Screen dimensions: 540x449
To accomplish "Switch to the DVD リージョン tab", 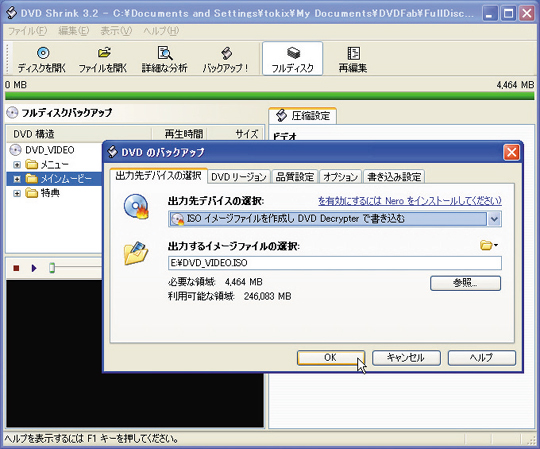I will pyautogui.click(x=239, y=177).
